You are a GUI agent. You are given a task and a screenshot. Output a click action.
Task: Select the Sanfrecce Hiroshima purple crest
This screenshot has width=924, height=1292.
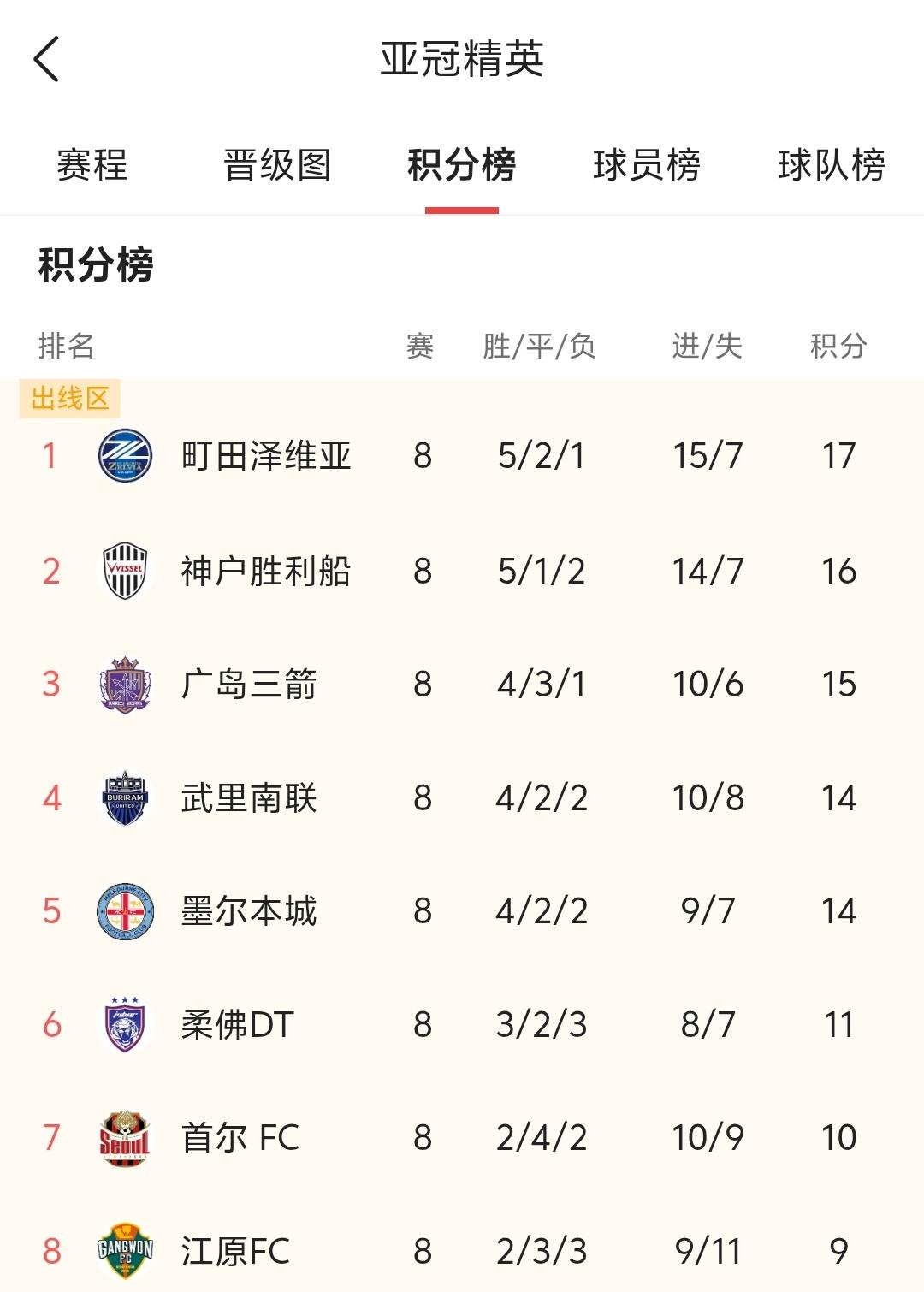(125, 685)
